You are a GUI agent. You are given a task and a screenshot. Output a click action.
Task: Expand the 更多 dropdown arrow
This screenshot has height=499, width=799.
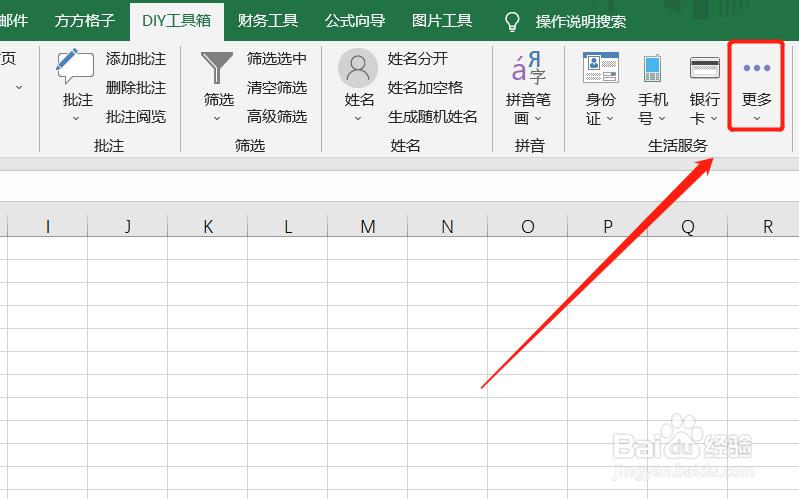[757, 119]
